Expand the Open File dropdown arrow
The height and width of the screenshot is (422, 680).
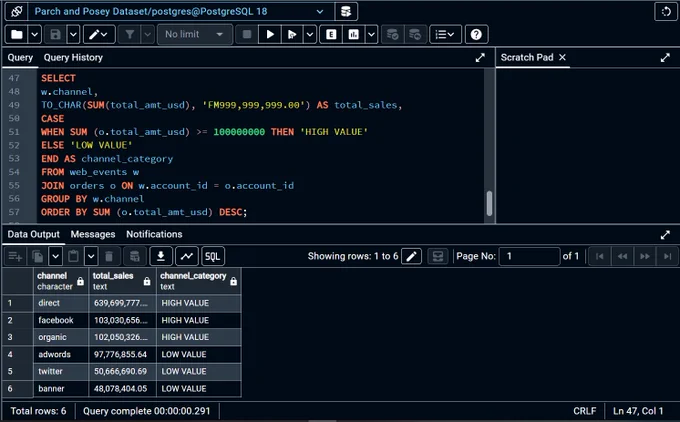[35, 34]
